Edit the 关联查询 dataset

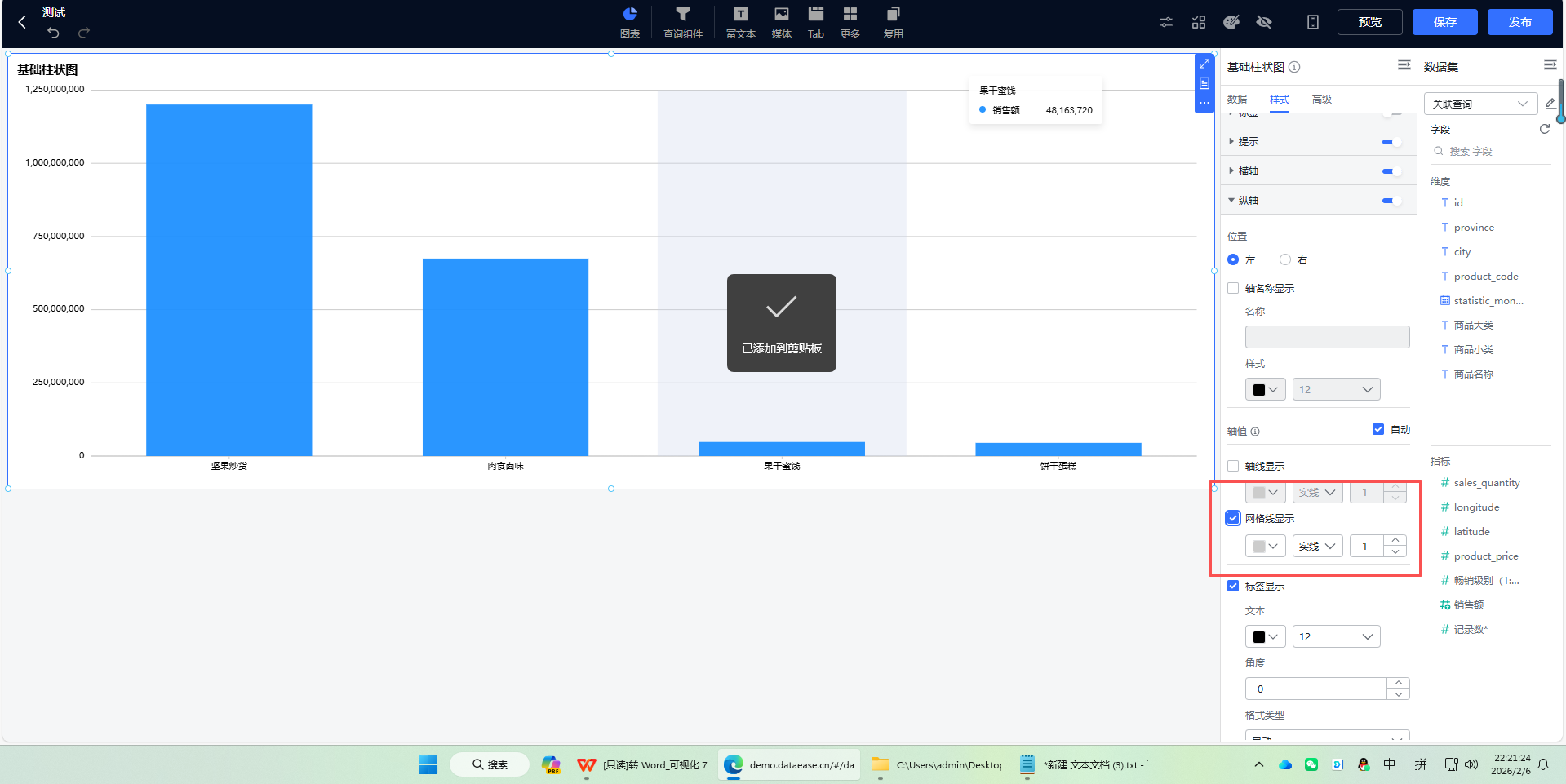click(x=1550, y=104)
